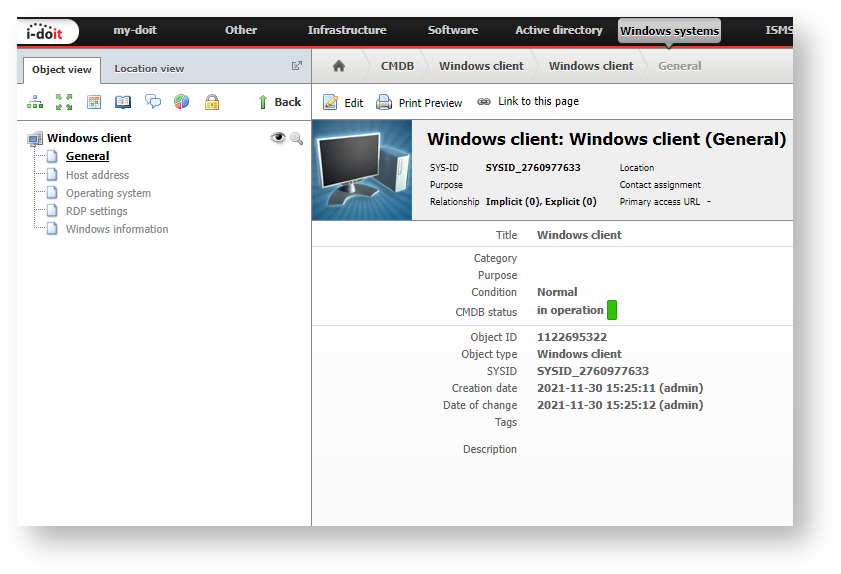The image size is (841, 574).
Task: Open the Active directory menu
Action: [x=559, y=30]
